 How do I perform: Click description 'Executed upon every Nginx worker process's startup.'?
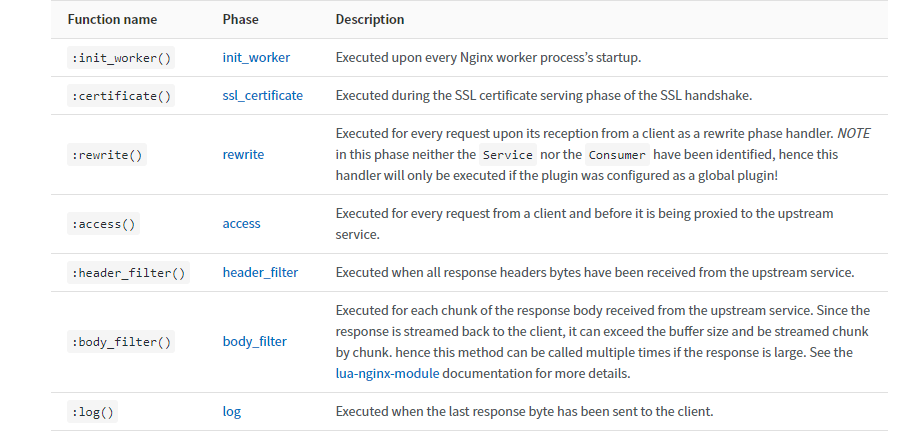pos(488,57)
